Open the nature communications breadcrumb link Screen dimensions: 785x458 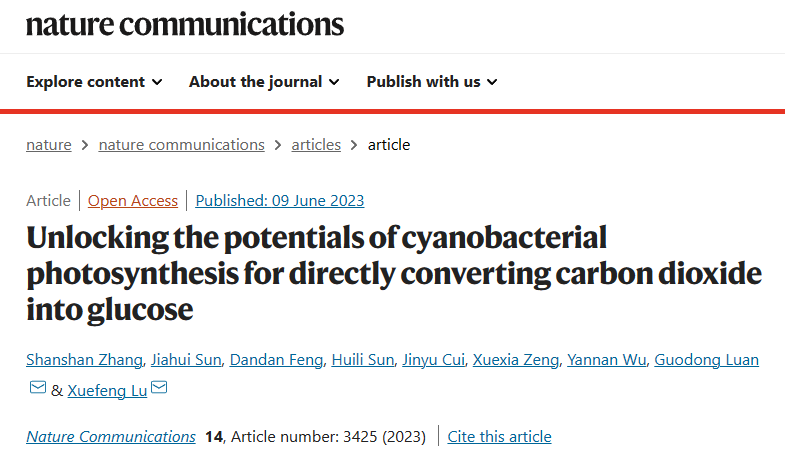(181, 145)
